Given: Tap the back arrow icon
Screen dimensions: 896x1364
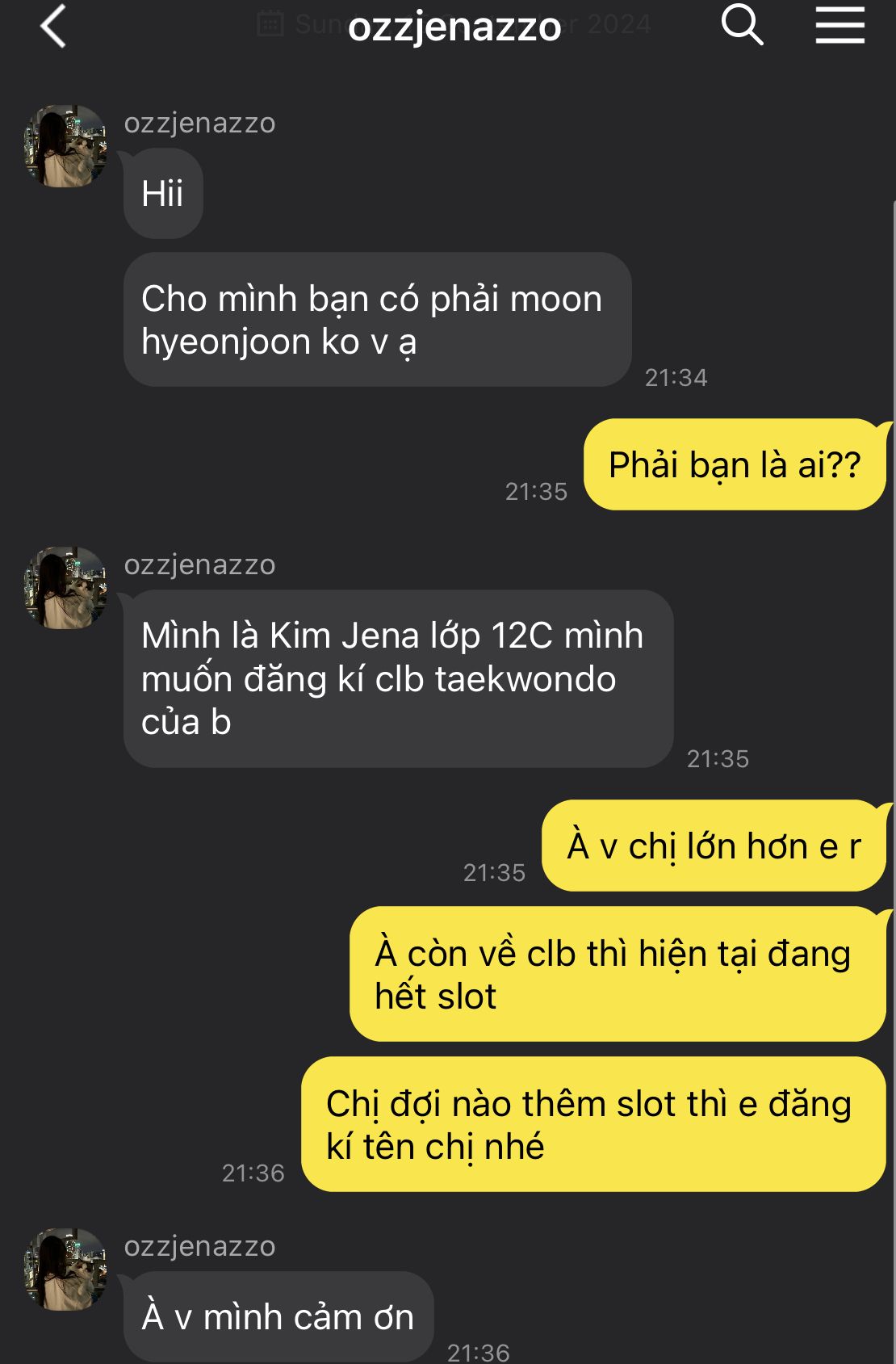Looking at the screenshot, I should 53,26.
